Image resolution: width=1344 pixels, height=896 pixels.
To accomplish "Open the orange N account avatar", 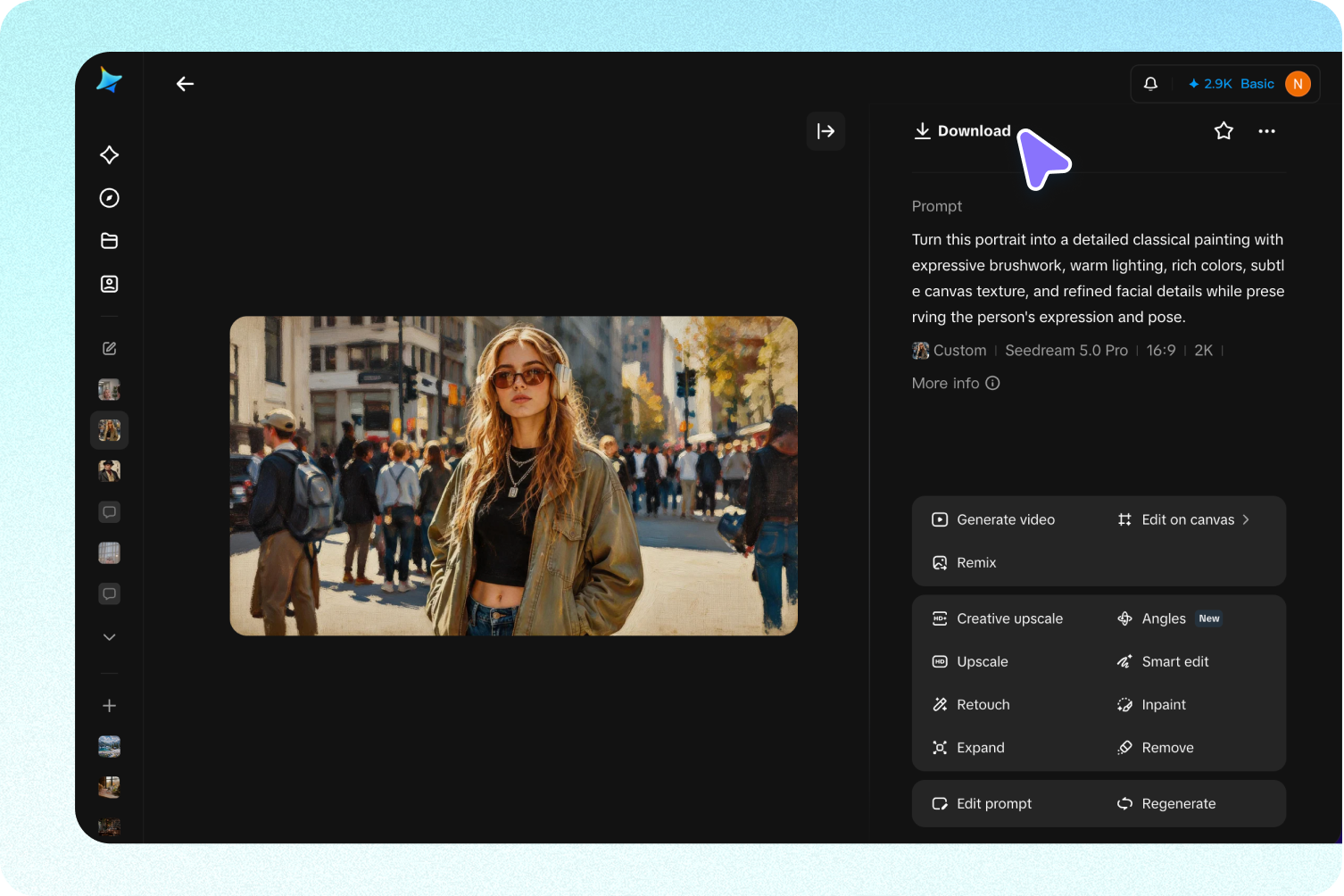I will [x=1298, y=84].
